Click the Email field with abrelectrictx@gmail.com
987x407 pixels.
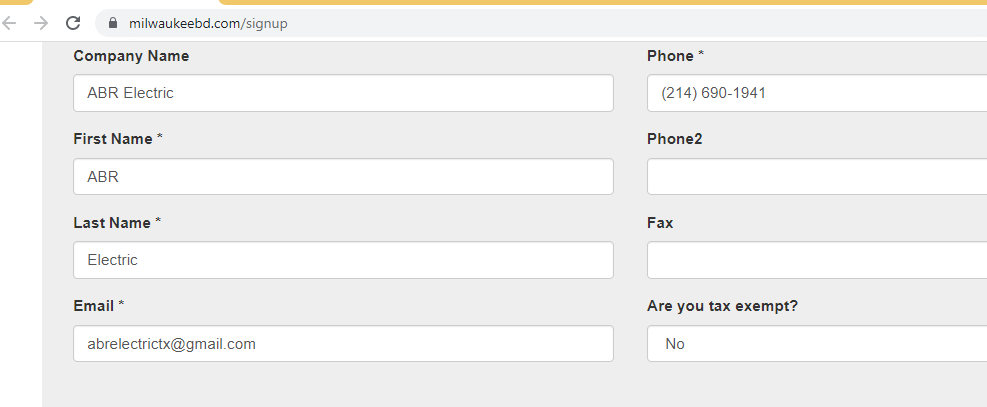point(343,343)
